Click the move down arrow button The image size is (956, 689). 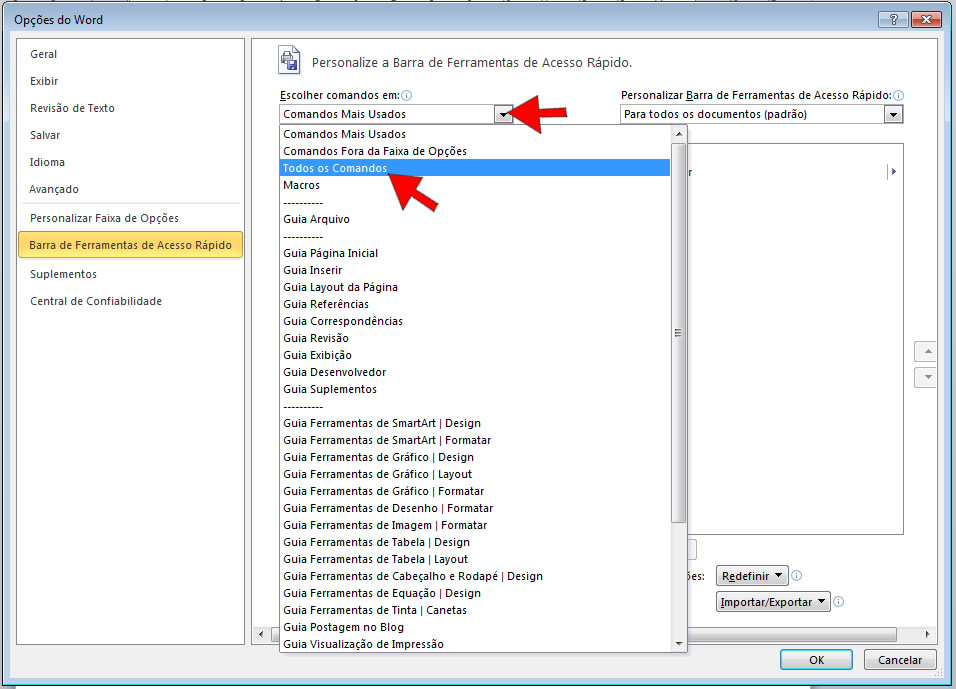927,377
